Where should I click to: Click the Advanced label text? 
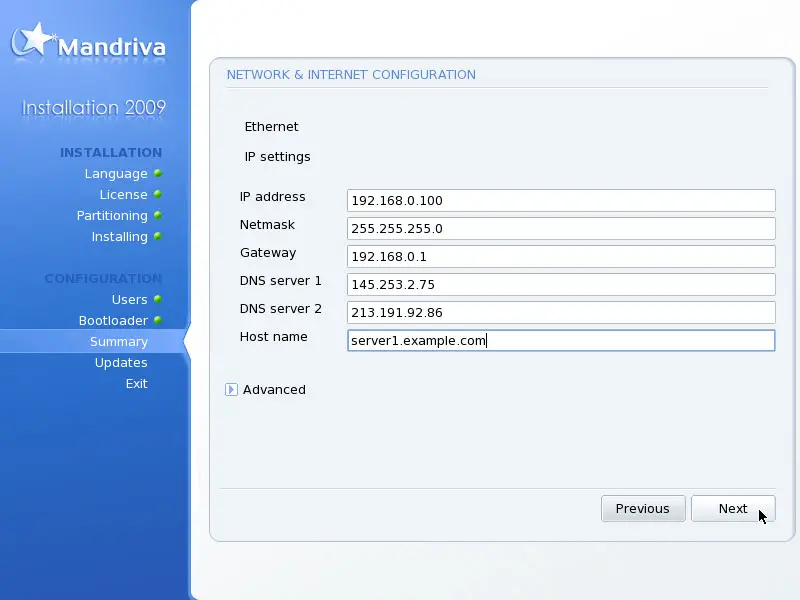pyautogui.click(x=274, y=390)
